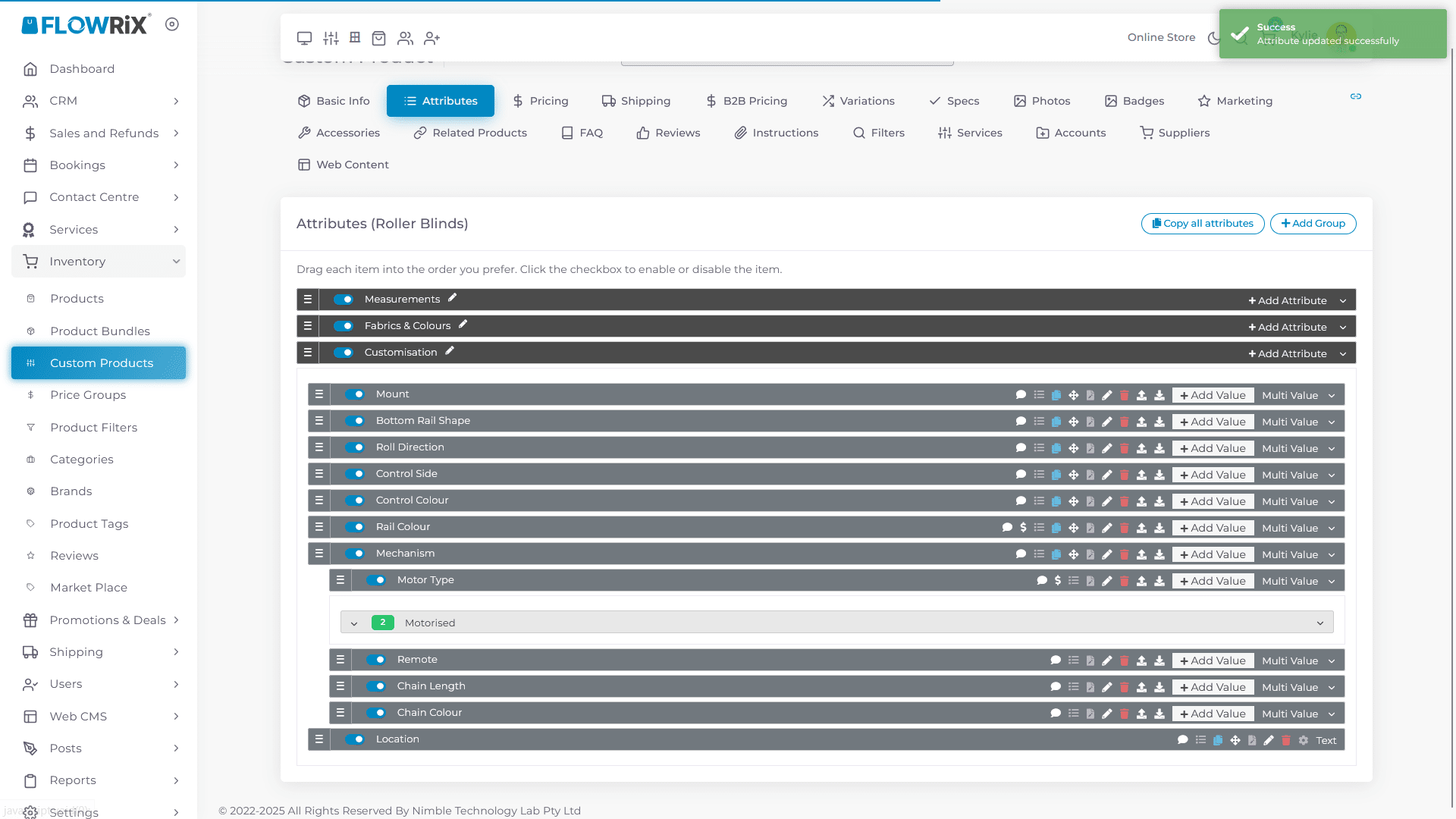Click the pencil edit icon on Bottom Rail Shape row
The width and height of the screenshot is (1456, 819).
click(x=1107, y=422)
